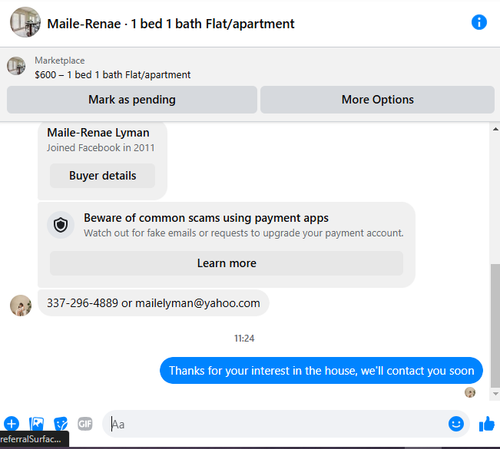Open conversation info via blue info icon
The height and width of the screenshot is (449, 500).
point(479,22)
